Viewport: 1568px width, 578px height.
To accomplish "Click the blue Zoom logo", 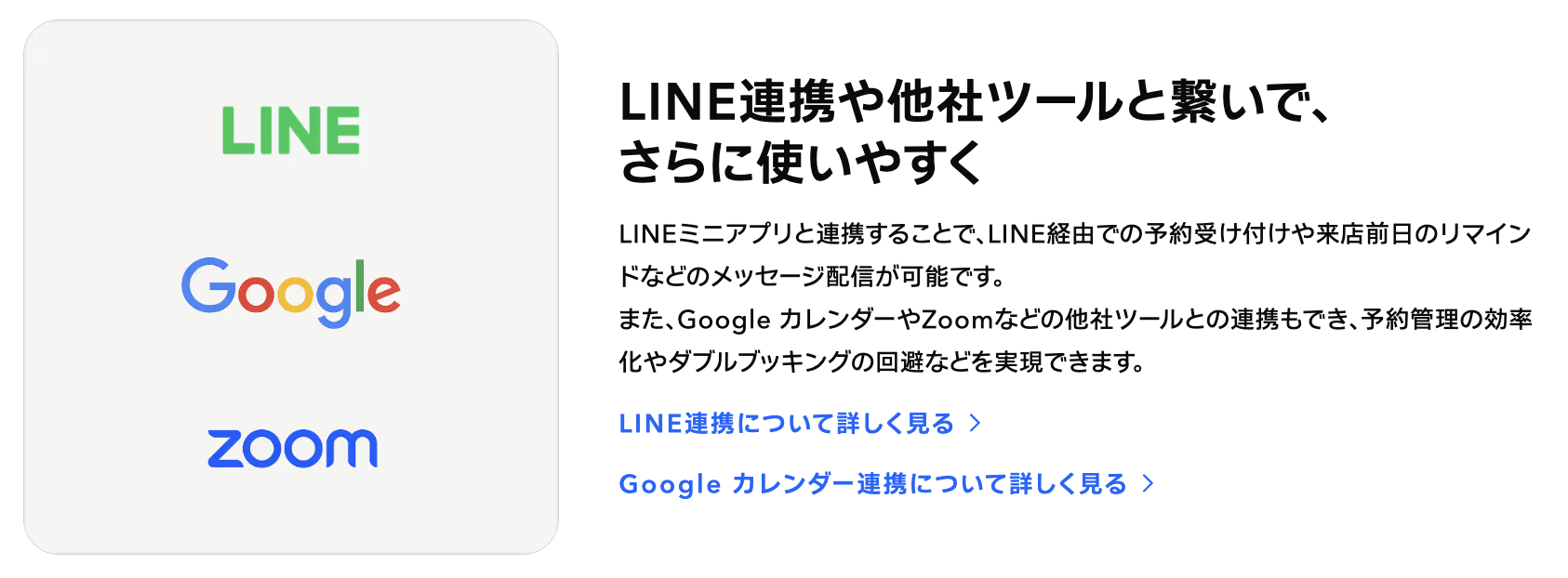I will pyautogui.click(x=292, y=448).
